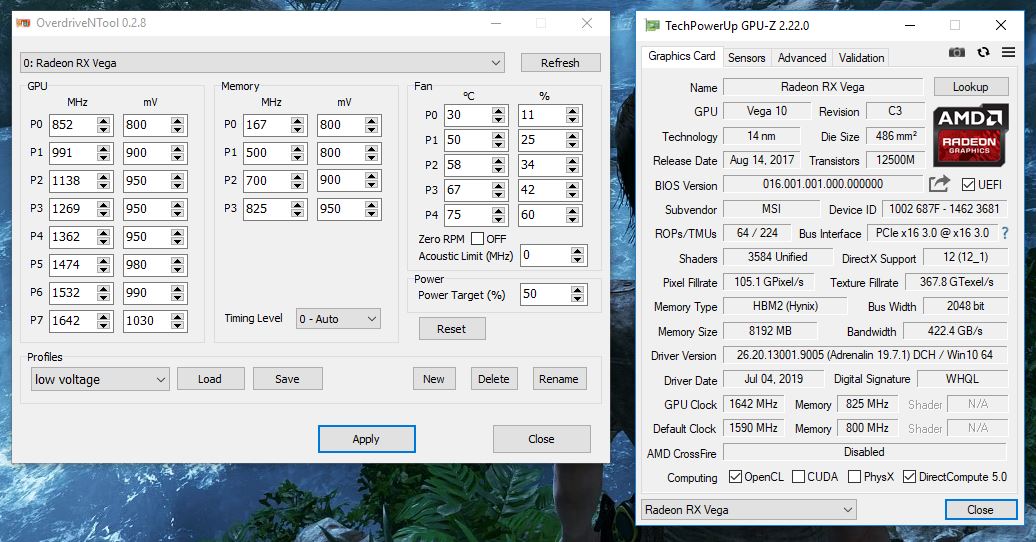Viewport: 1036px width, 542px height.
Task: Open GPU-Z hamburger menu
Action: coord(1008,52)
